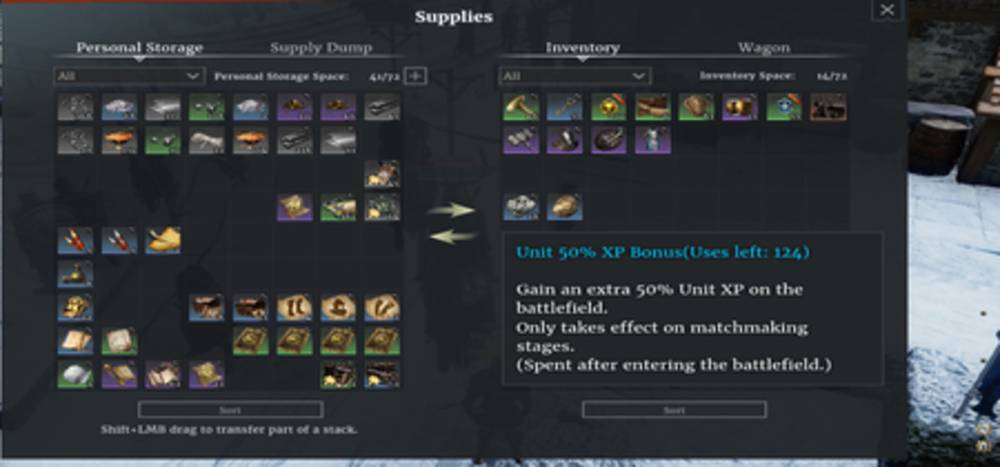Open the Inventory filter dropdown
Screen dimensions: 1000x467
575,76
